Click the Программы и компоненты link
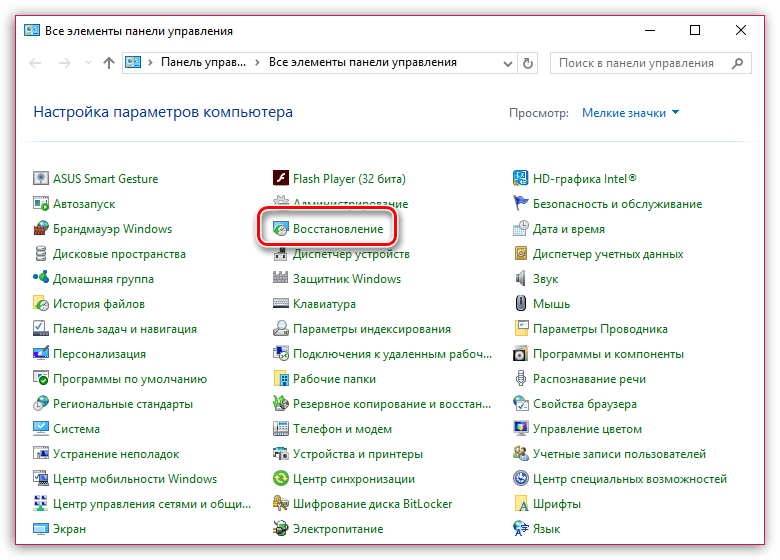Image resolution: width=780 pixels, height=560 pixels. coord(608,354)
